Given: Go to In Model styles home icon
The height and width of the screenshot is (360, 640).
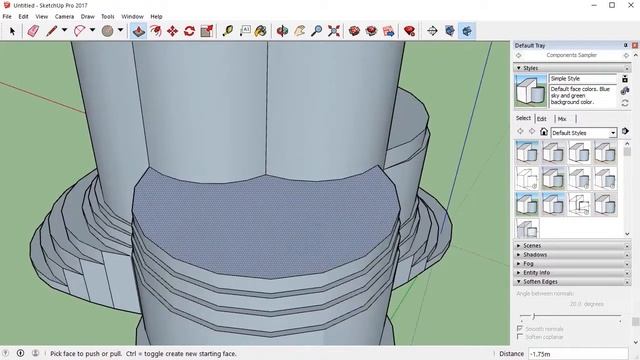Looking at the screenshot, I should coord(544,131).
